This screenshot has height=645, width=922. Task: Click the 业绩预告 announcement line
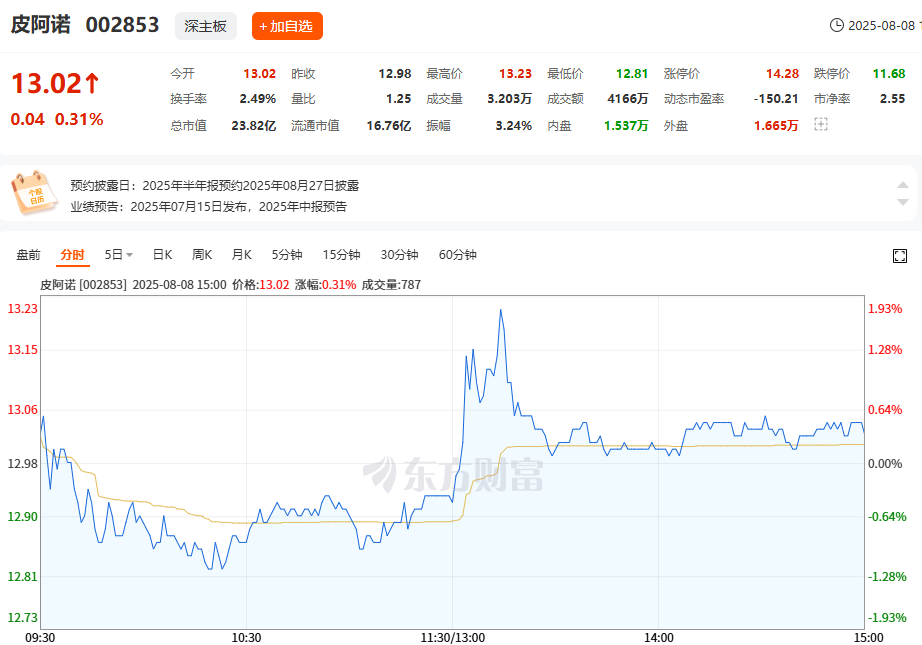click(209, 206)
